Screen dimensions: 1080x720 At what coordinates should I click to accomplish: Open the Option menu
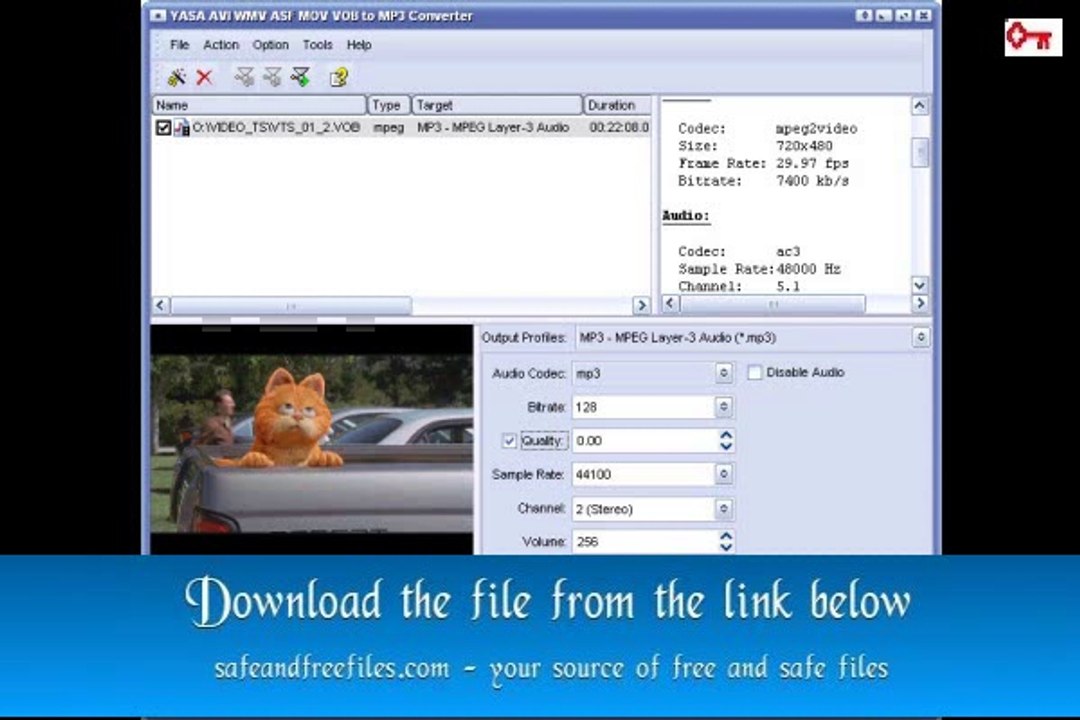point(271,45)
